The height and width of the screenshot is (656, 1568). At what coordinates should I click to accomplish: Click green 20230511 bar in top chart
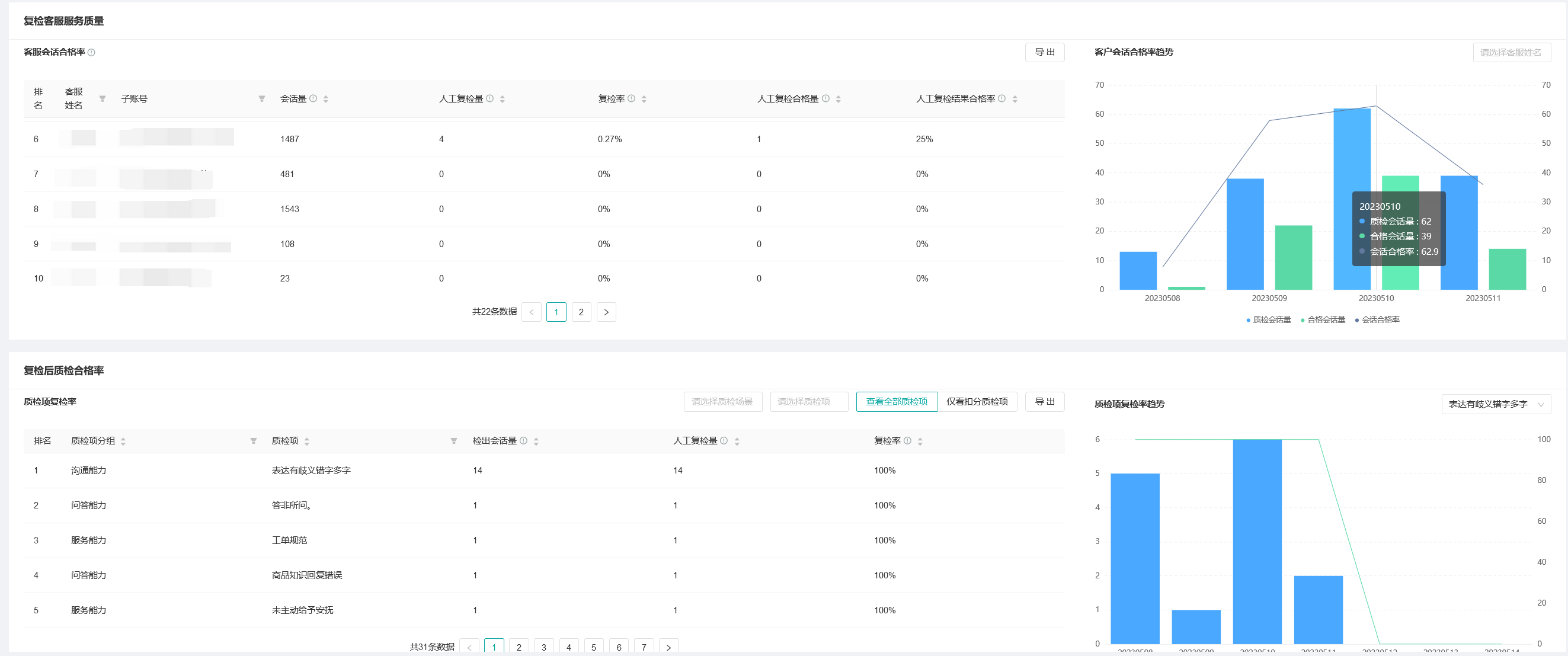pos(1507,269)
